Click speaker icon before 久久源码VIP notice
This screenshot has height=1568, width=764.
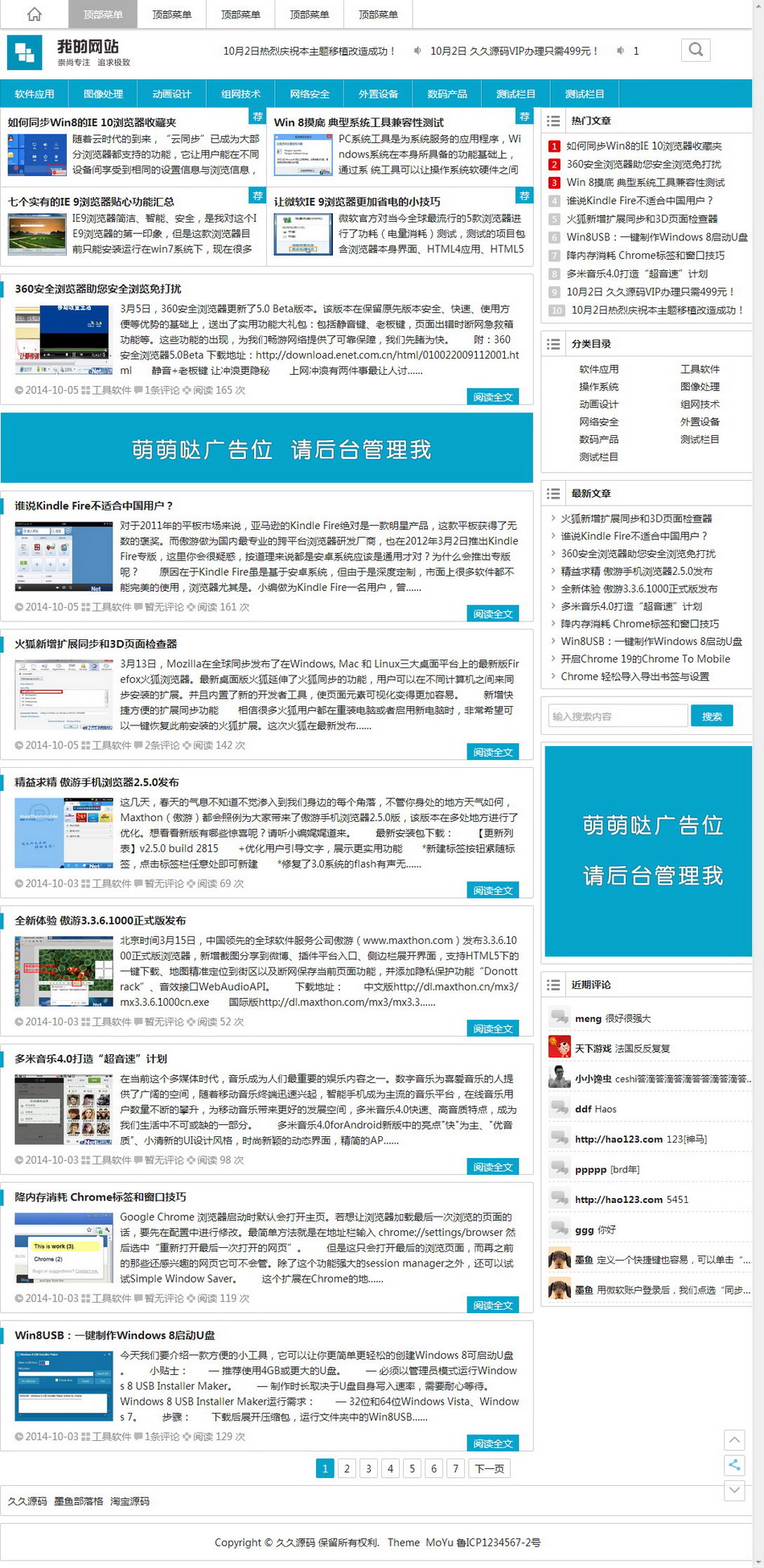pyautogui.click(x=417, y=51)
